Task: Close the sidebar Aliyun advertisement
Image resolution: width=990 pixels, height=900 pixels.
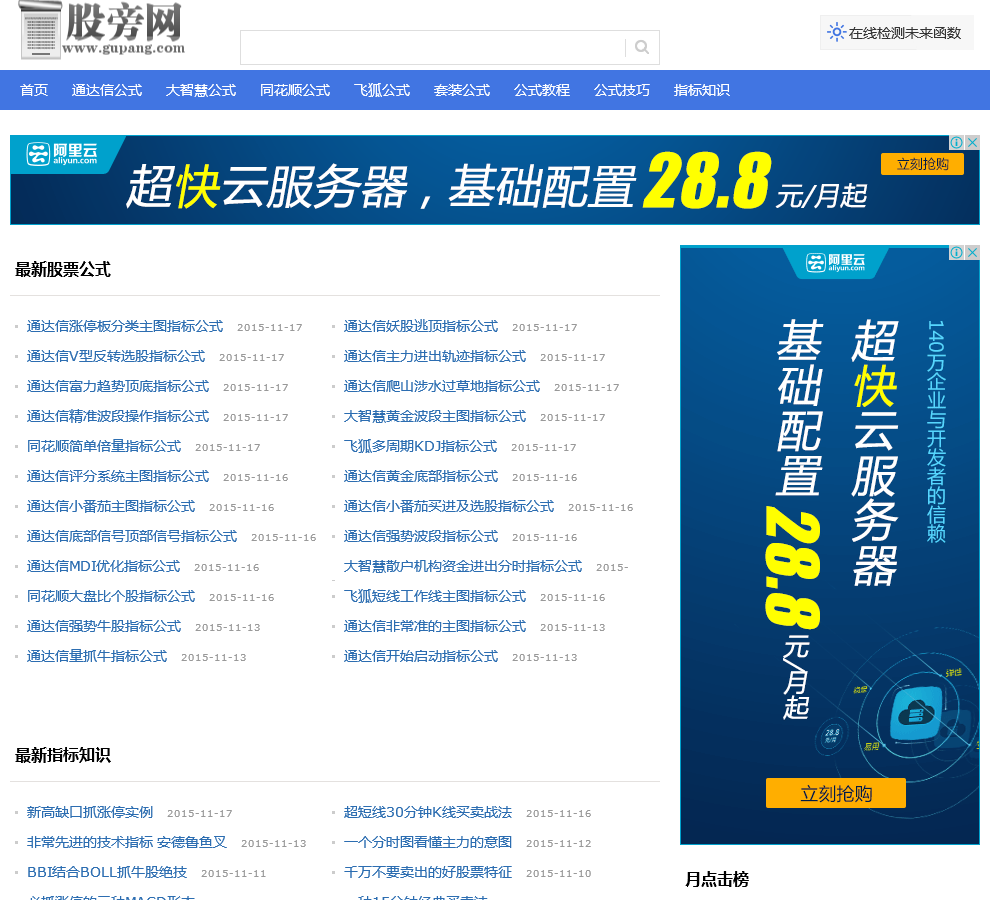Action: click(x=972, y=253)
